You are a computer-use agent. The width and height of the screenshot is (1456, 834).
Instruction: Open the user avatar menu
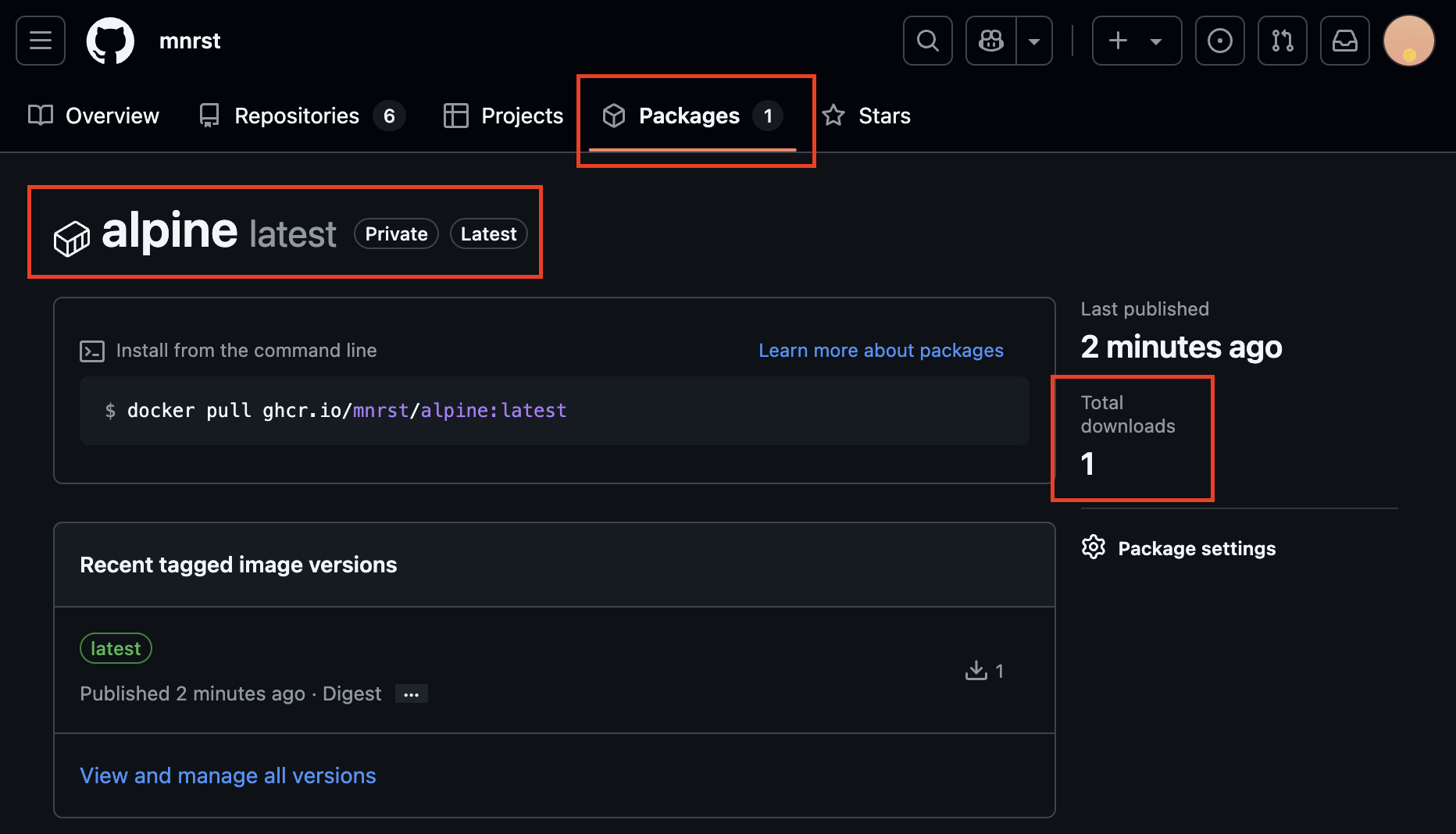coord(1408,41)
